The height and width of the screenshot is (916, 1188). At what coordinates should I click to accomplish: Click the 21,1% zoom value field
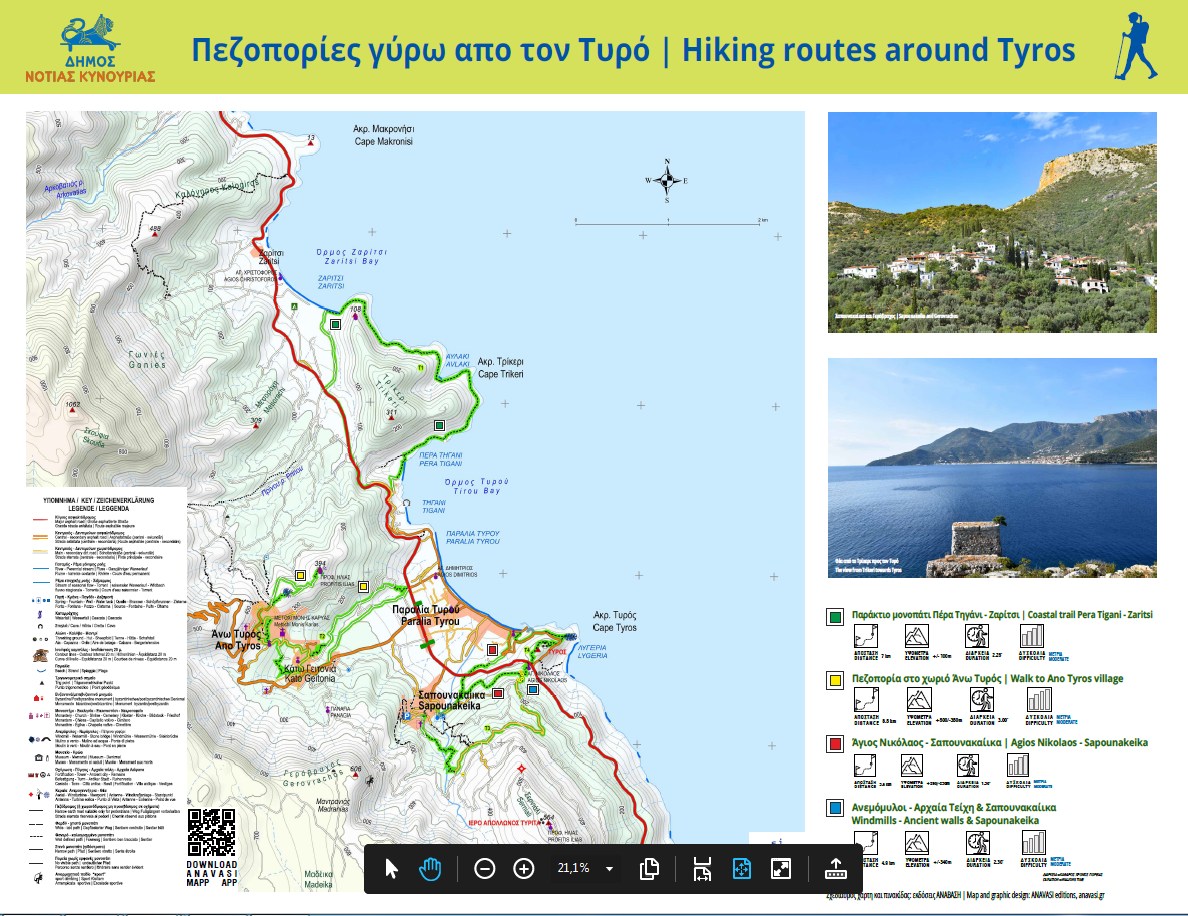coord(574,868)
